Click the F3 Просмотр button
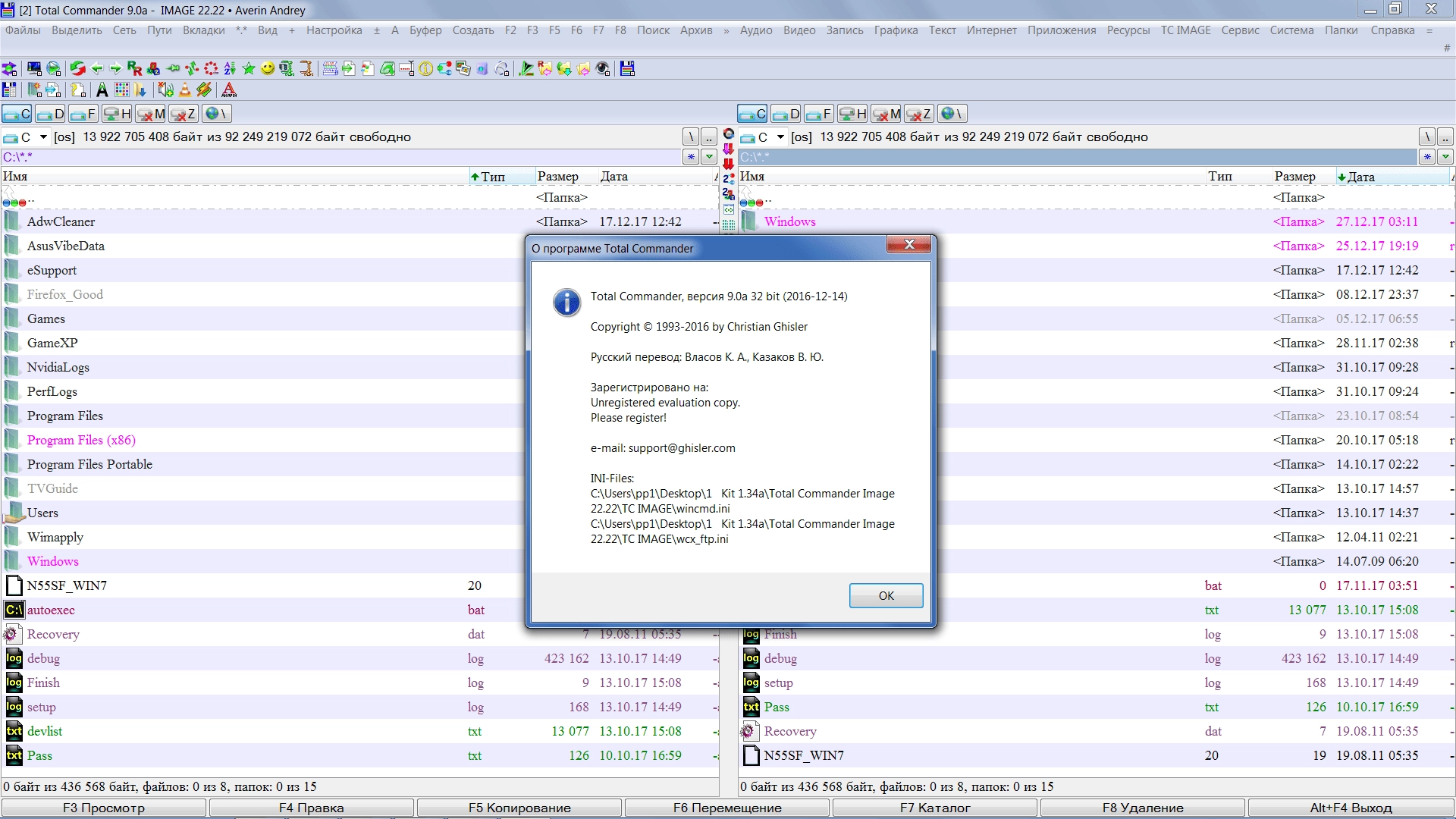 click(104, 808)
